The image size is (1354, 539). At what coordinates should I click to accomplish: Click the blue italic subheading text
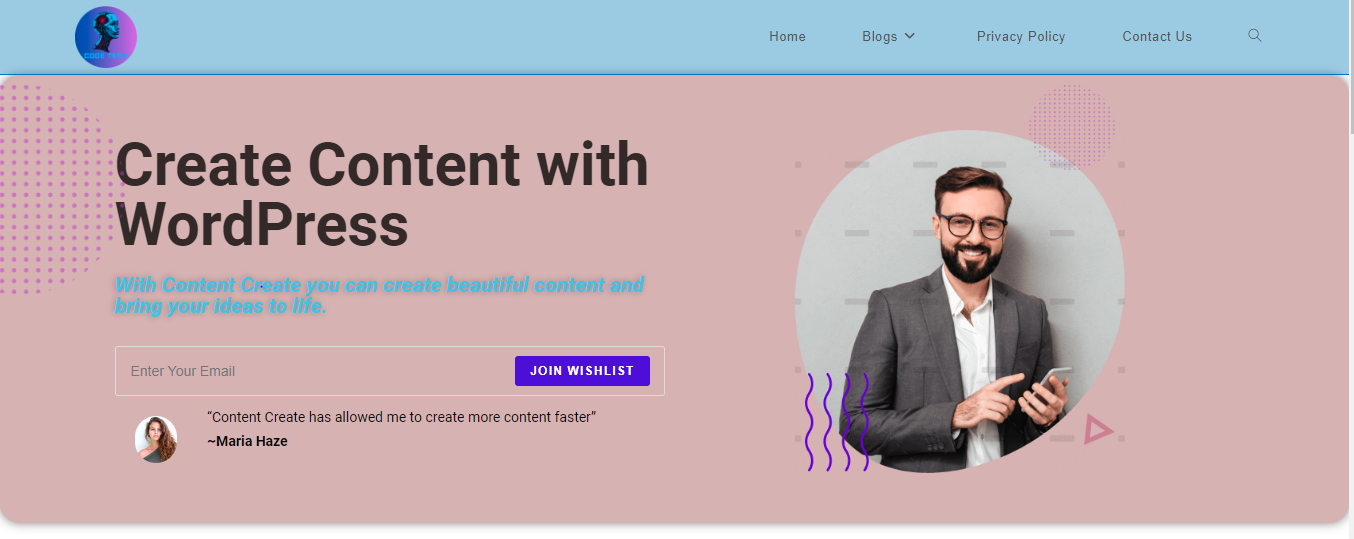tap(380, 295)
